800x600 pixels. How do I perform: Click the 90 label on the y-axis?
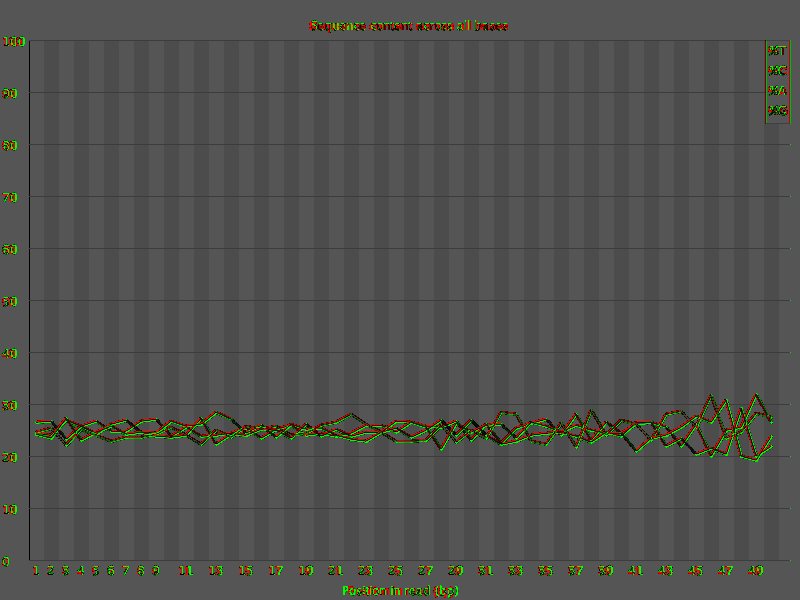[x=10, y=94]
